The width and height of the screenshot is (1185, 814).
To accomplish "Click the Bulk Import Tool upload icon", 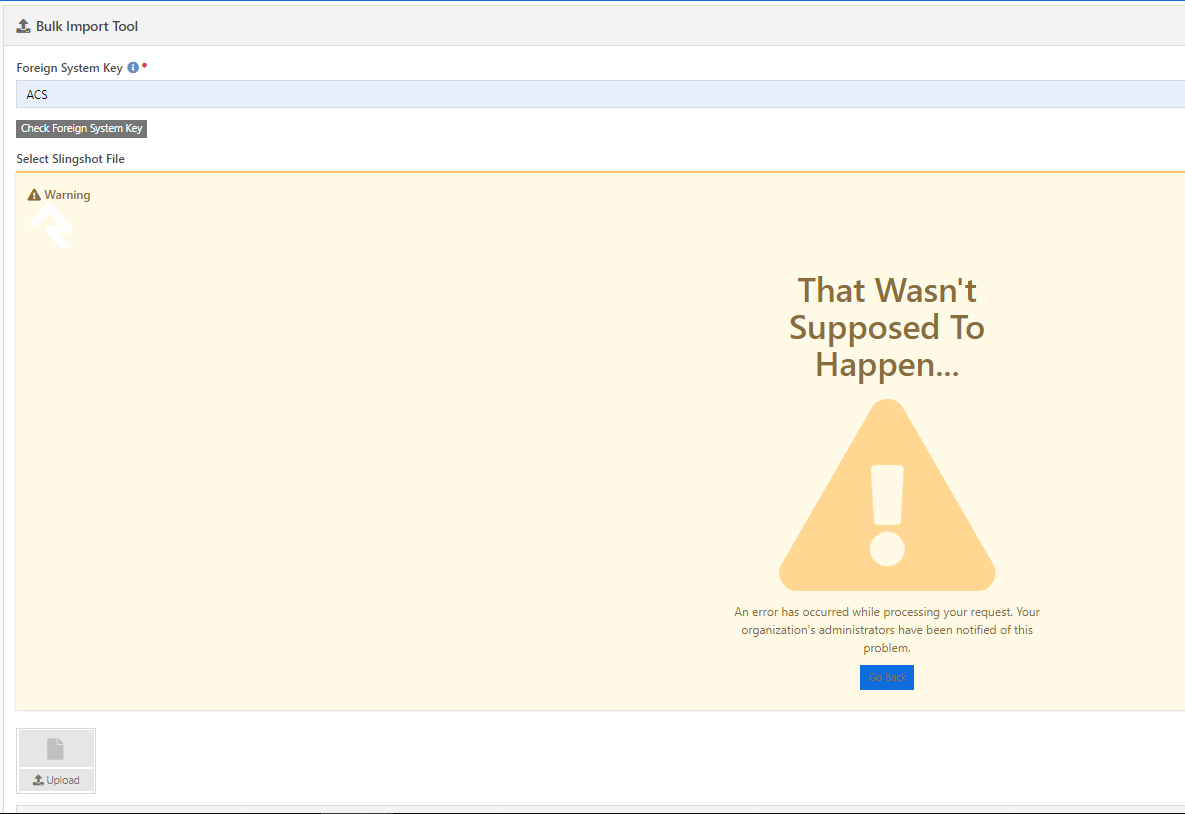I will coord(23,26).
